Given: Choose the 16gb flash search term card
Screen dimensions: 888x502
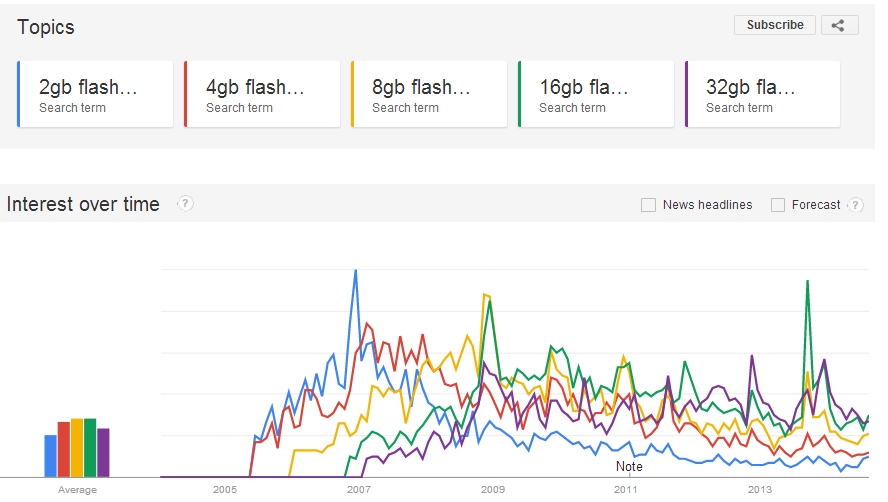Looking at the screenshot, I should [x=596, y=94].
